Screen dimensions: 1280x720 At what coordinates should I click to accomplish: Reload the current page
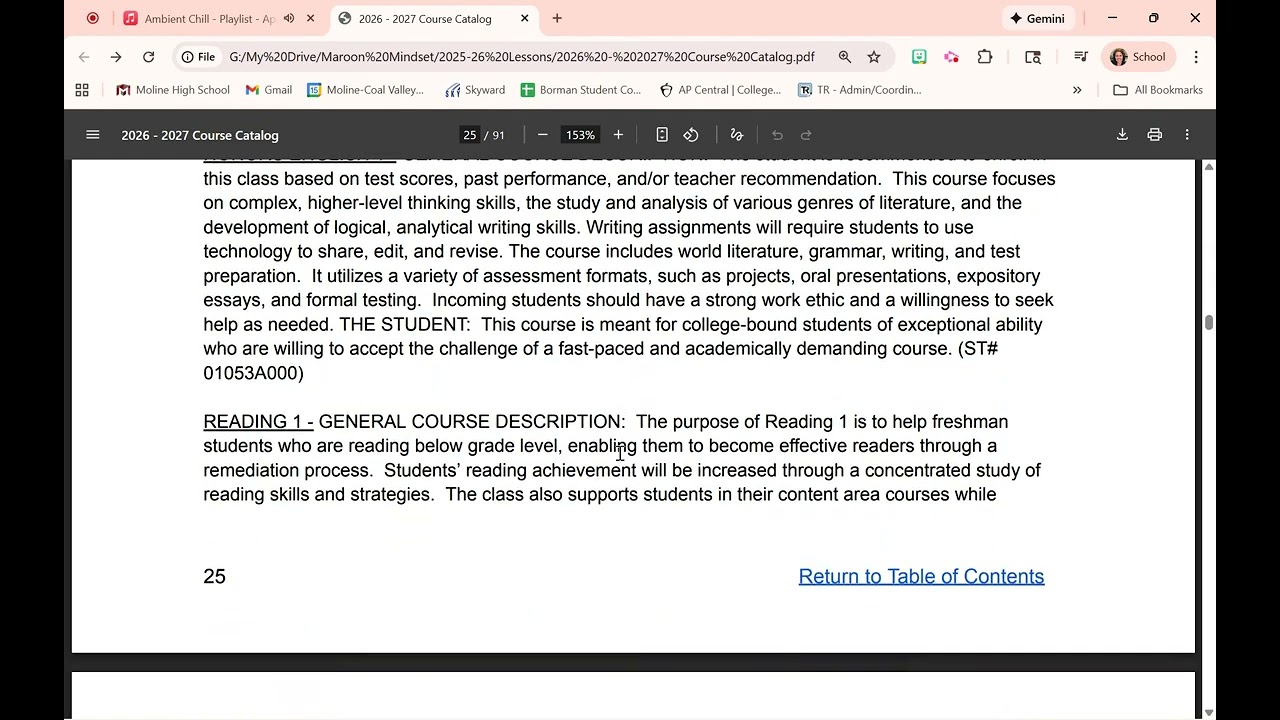[148, 57]
